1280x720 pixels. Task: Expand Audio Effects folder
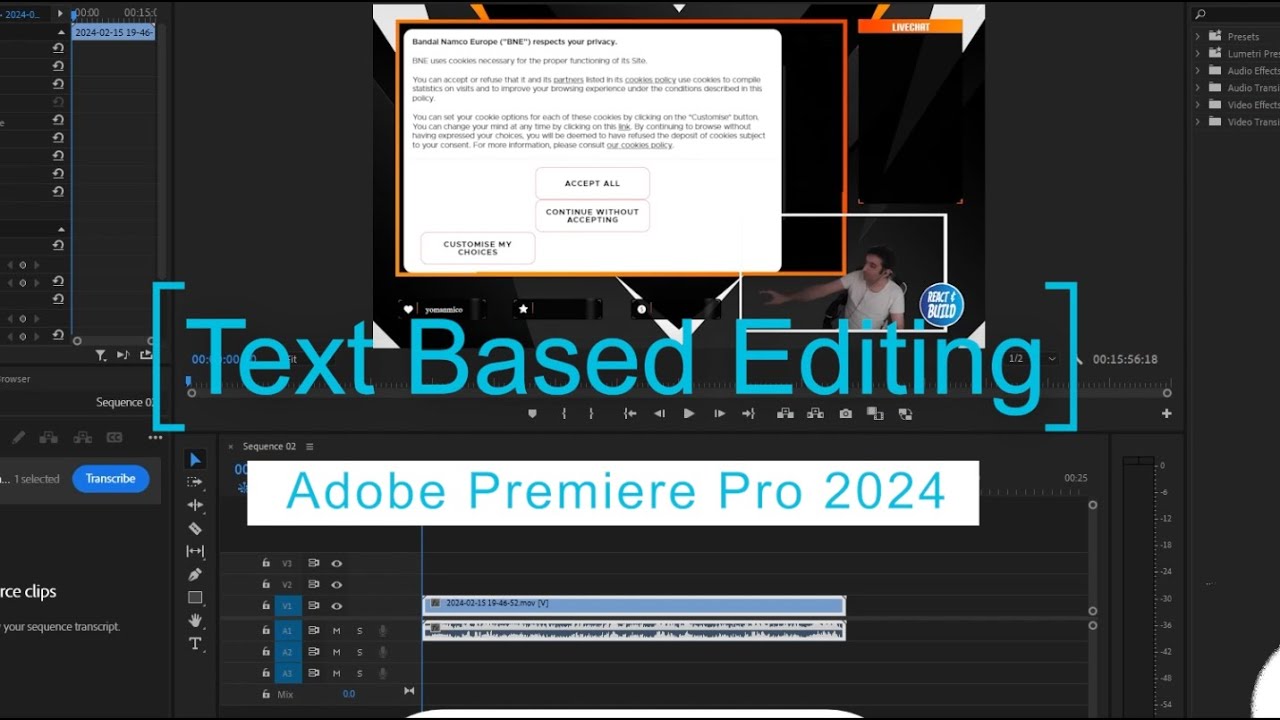(x=1197, y=71)
